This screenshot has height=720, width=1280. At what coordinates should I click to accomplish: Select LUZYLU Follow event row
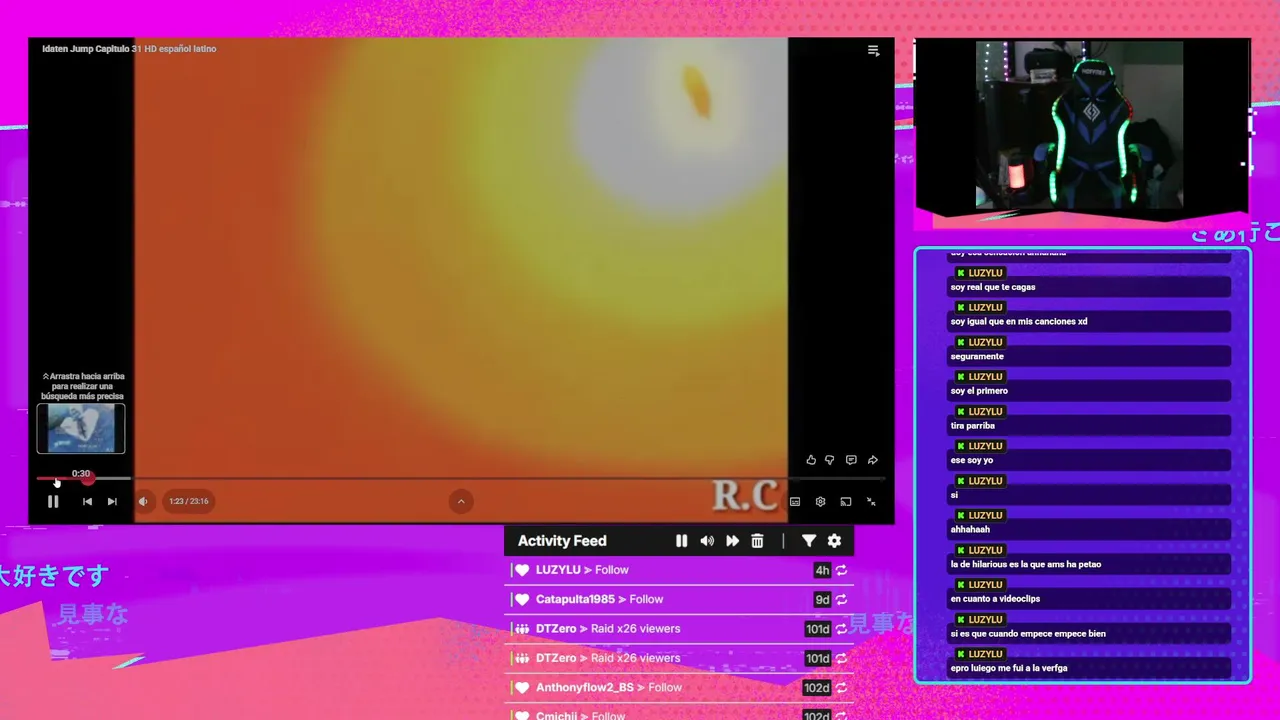[680, 570]
